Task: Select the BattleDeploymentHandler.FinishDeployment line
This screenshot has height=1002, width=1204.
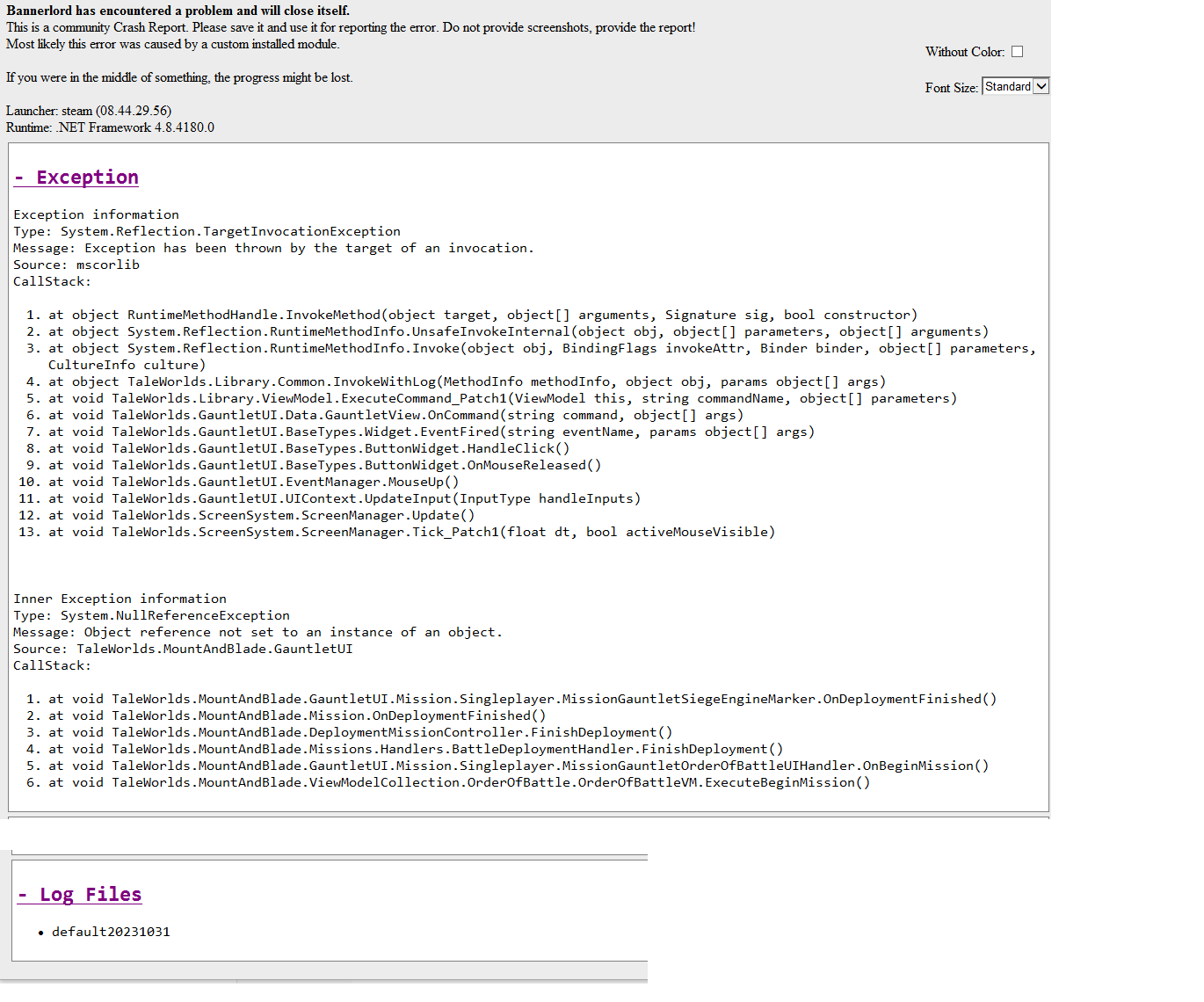Action: [x=416, y=749]
